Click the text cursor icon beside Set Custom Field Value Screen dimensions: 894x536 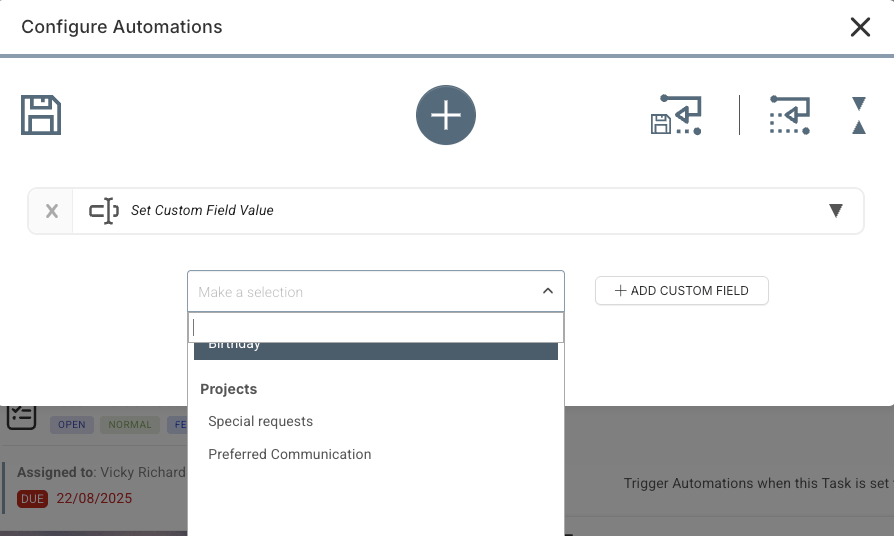pyautogui.click(x=104, y=211)
